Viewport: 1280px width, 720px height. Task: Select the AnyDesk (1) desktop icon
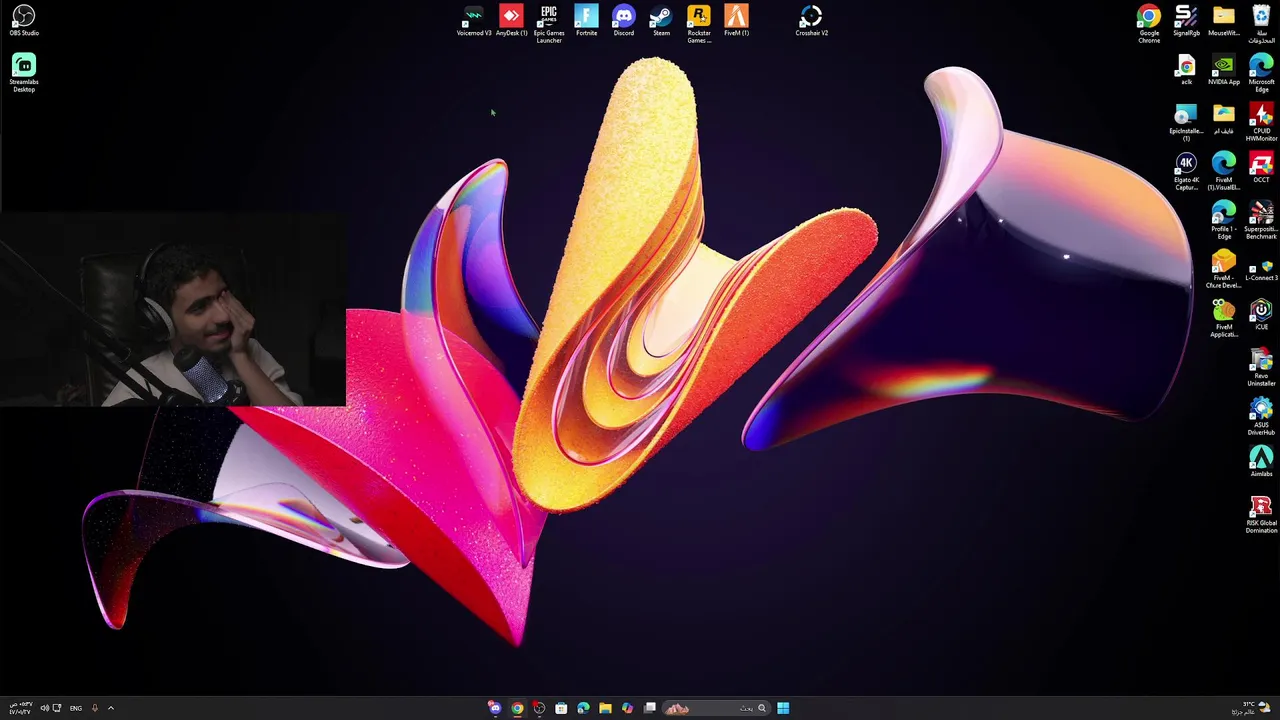511,21
